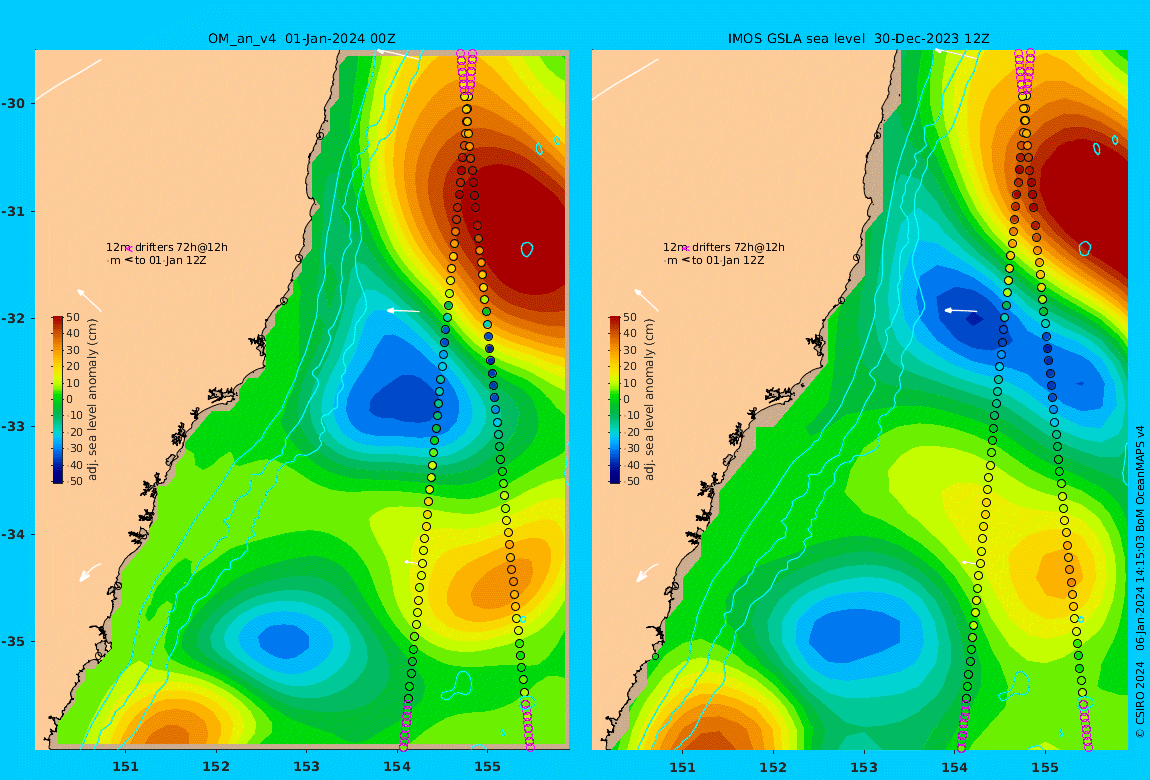Click the 0 tick label on left colorbar
This screenshot has height=780, width=1150.
click(x=70, y=400)
